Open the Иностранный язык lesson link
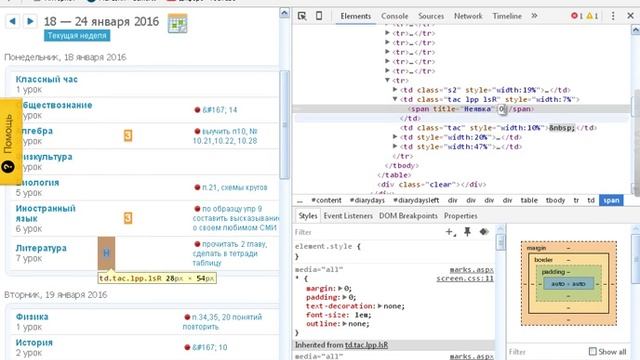The height and width of the screenshot is (360, 640). pyautogui.click(x=45, y=213)
